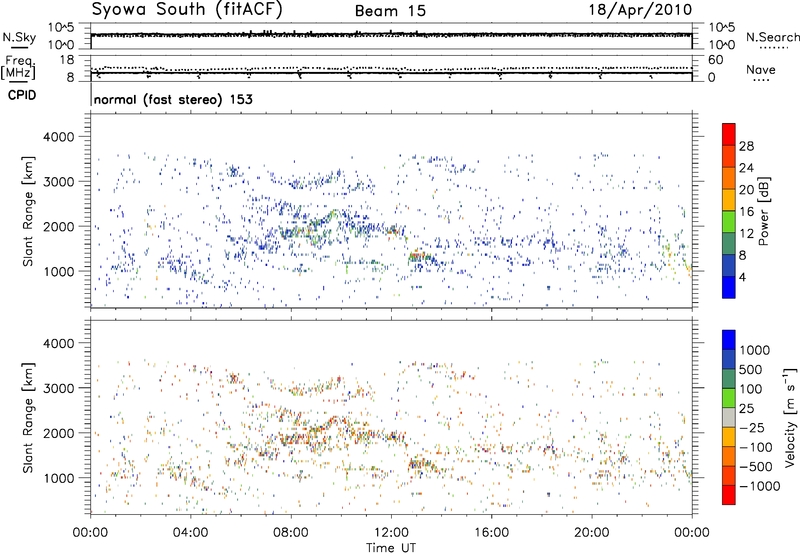The height and width of the screenshot is (554, 800).
Task: Click the teal 8–12 dB power swatch
Action: point(729,243)
